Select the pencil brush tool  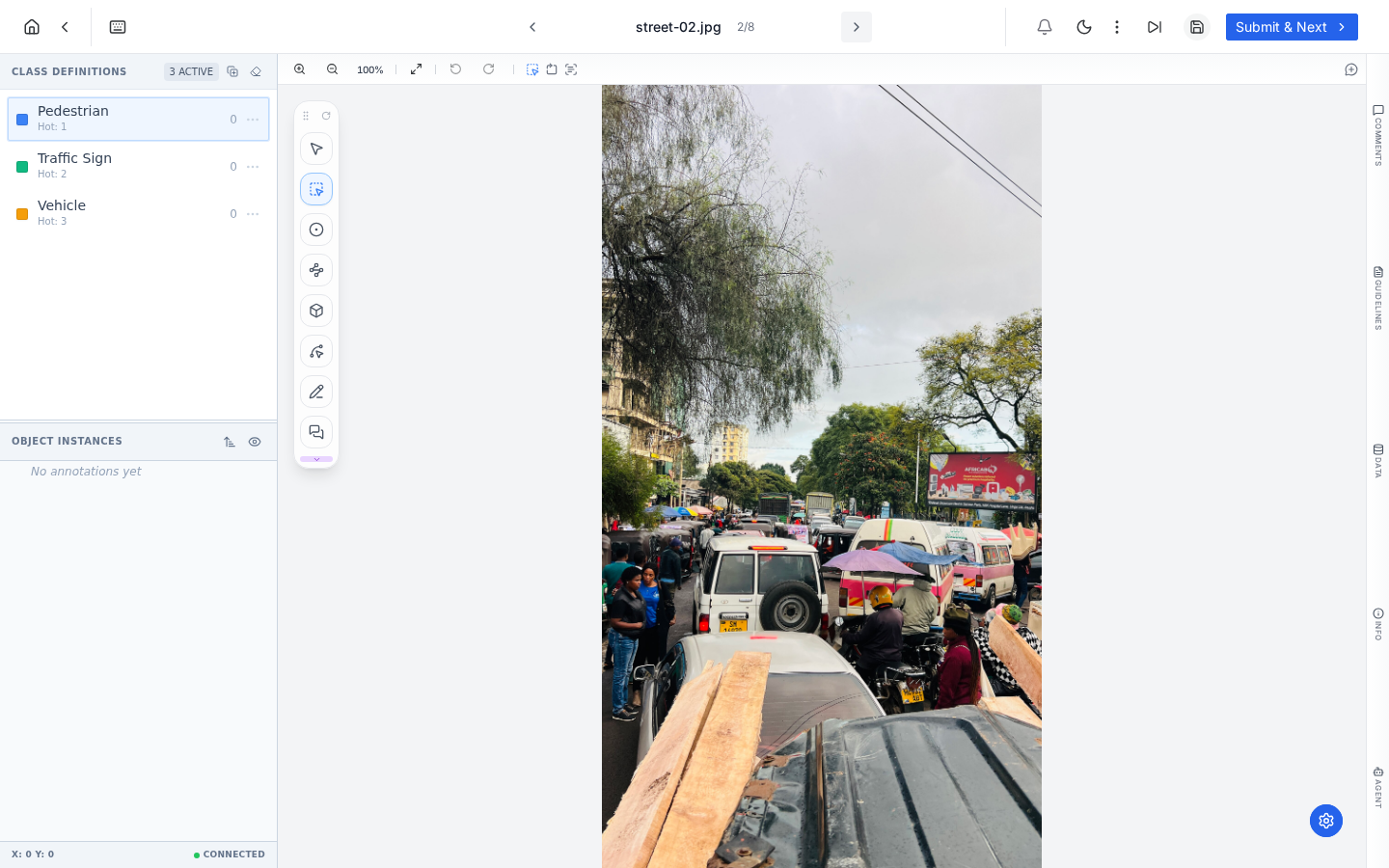316,392
